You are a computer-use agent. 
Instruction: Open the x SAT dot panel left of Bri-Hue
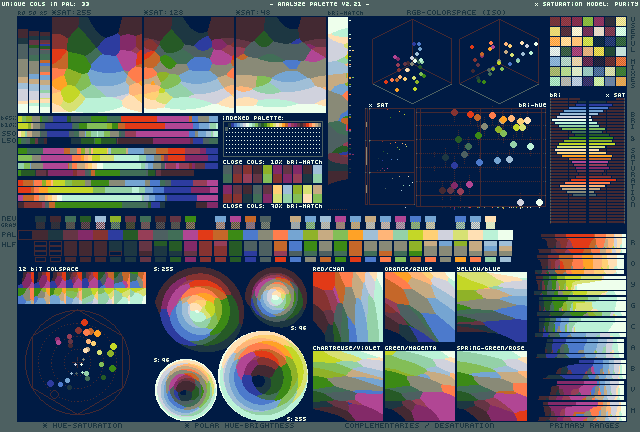click(x=390, y=156)
